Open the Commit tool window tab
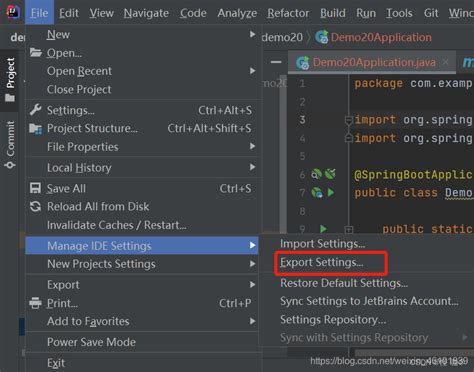The width and height of the screenshot is (474, 372). [10, 144]
